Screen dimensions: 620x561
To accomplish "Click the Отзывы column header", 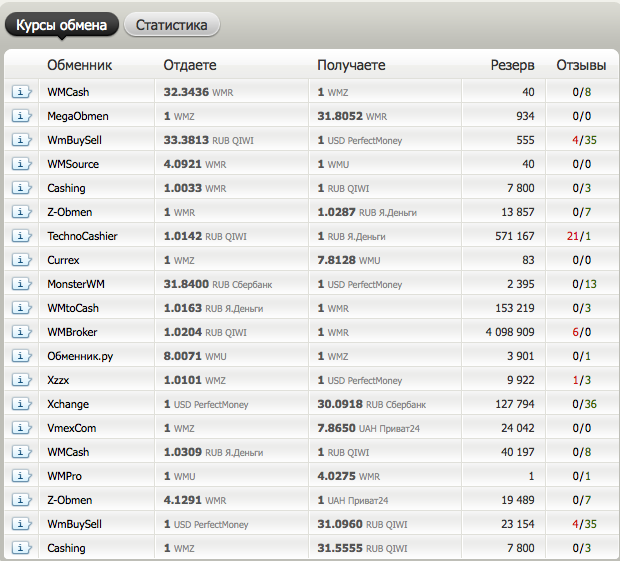I will (581, 65).
